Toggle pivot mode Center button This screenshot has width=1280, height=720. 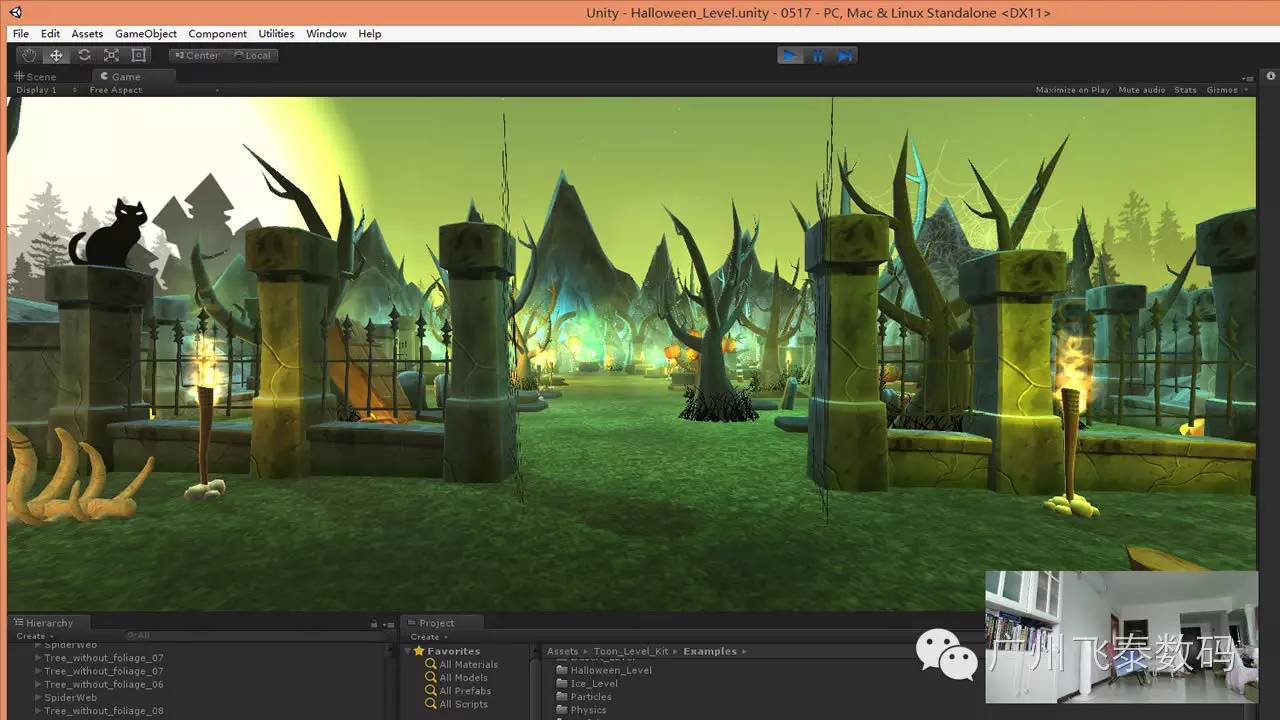click(x=196, y=56)
